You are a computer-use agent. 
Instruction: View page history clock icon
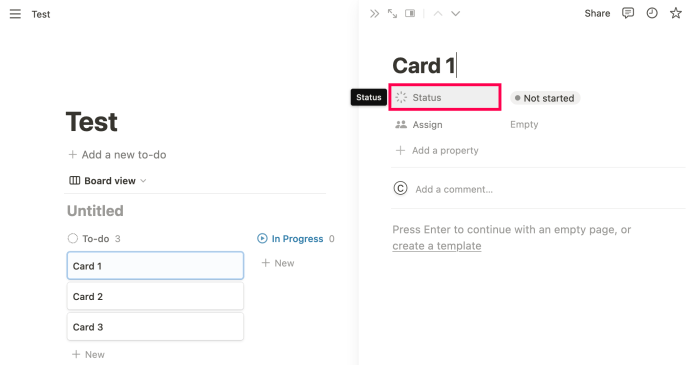click(x=652, y=13)
